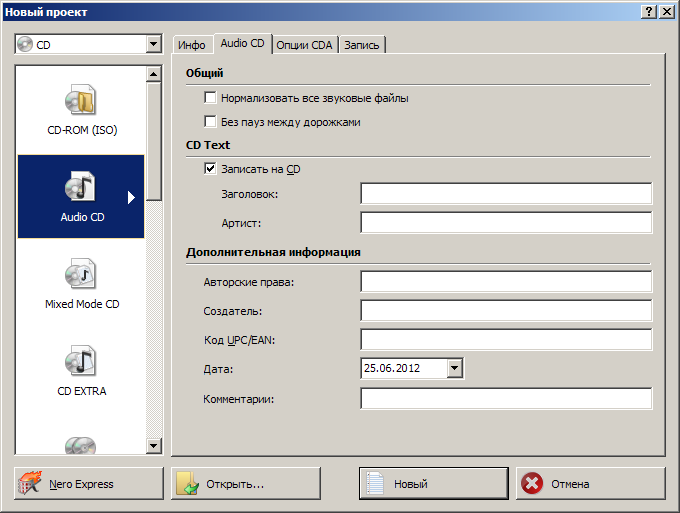Click the Новый button
Viewport: 680px width, 513px height.
[x=434, y=484]
